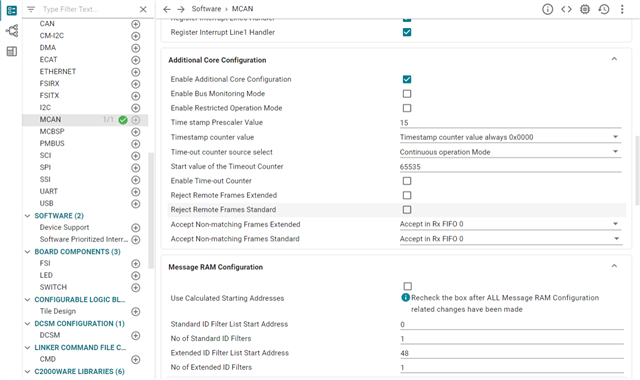
Task: Open the info icon in top toolbar
Action: point(547,9)
